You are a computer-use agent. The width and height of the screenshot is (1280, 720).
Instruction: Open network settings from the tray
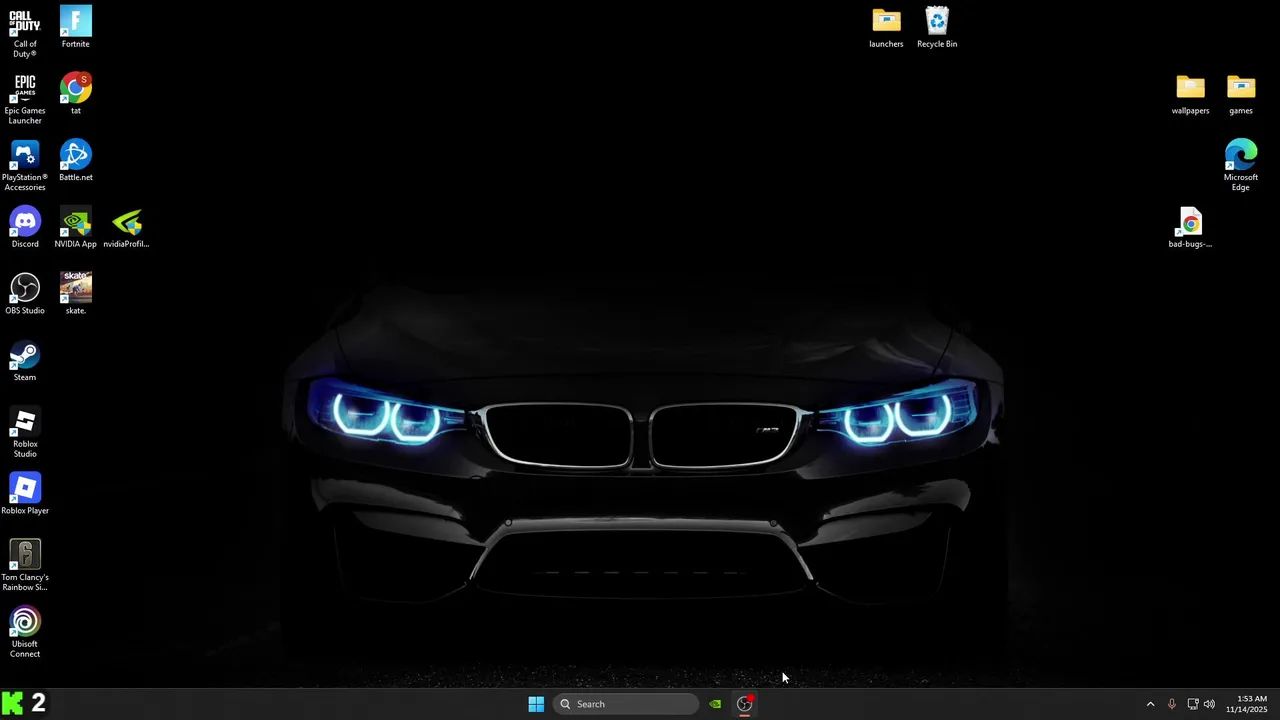[x=1193, y=704]
